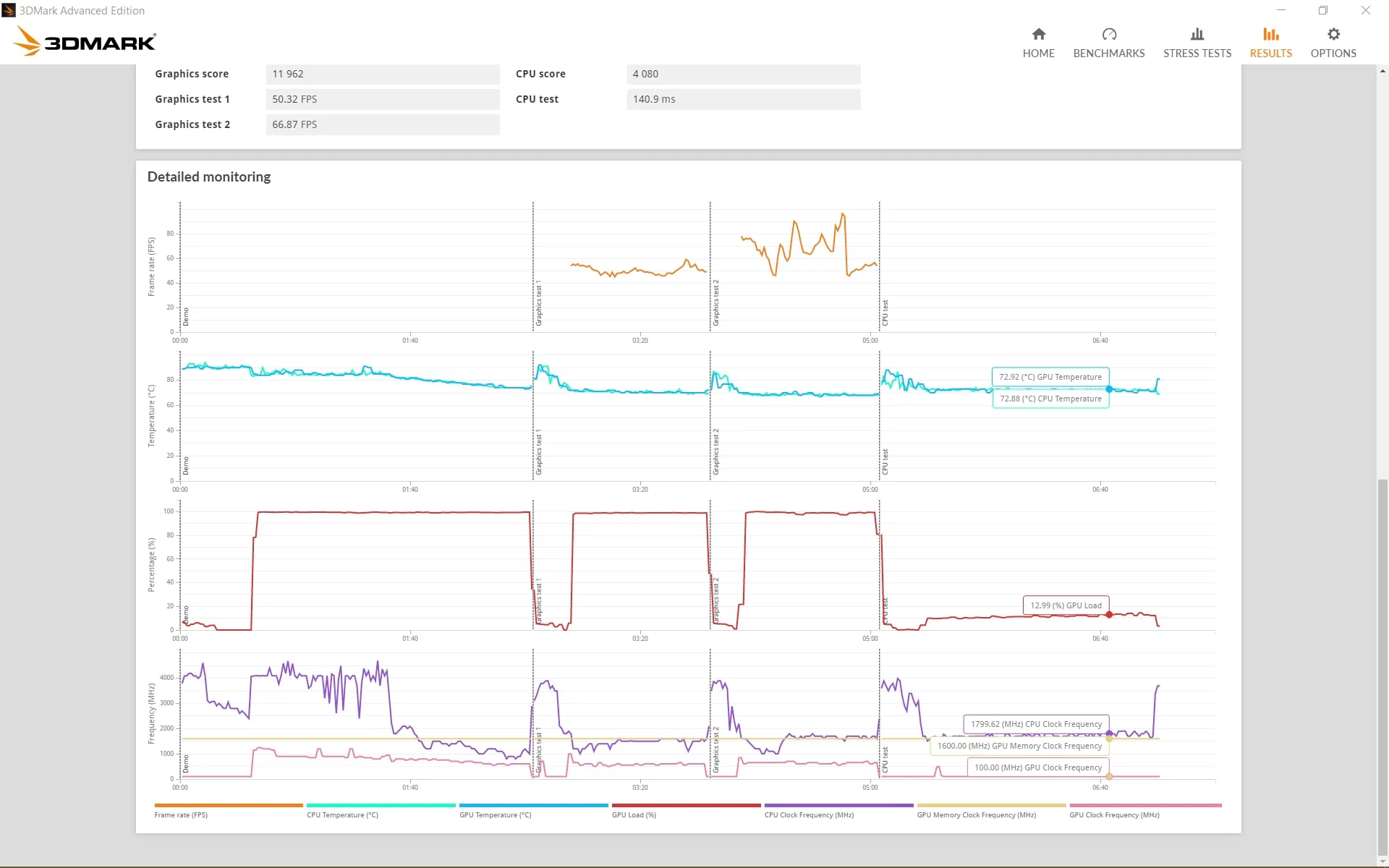Open the Stress Tests chart icon
The width and height of the screenshot is (1389, 868).
(x=1197, y=34)
